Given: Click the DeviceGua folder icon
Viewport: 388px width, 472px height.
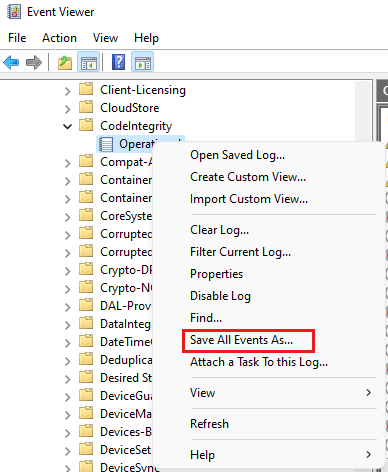Looking at the screenshot, I should tap(86, 395).
